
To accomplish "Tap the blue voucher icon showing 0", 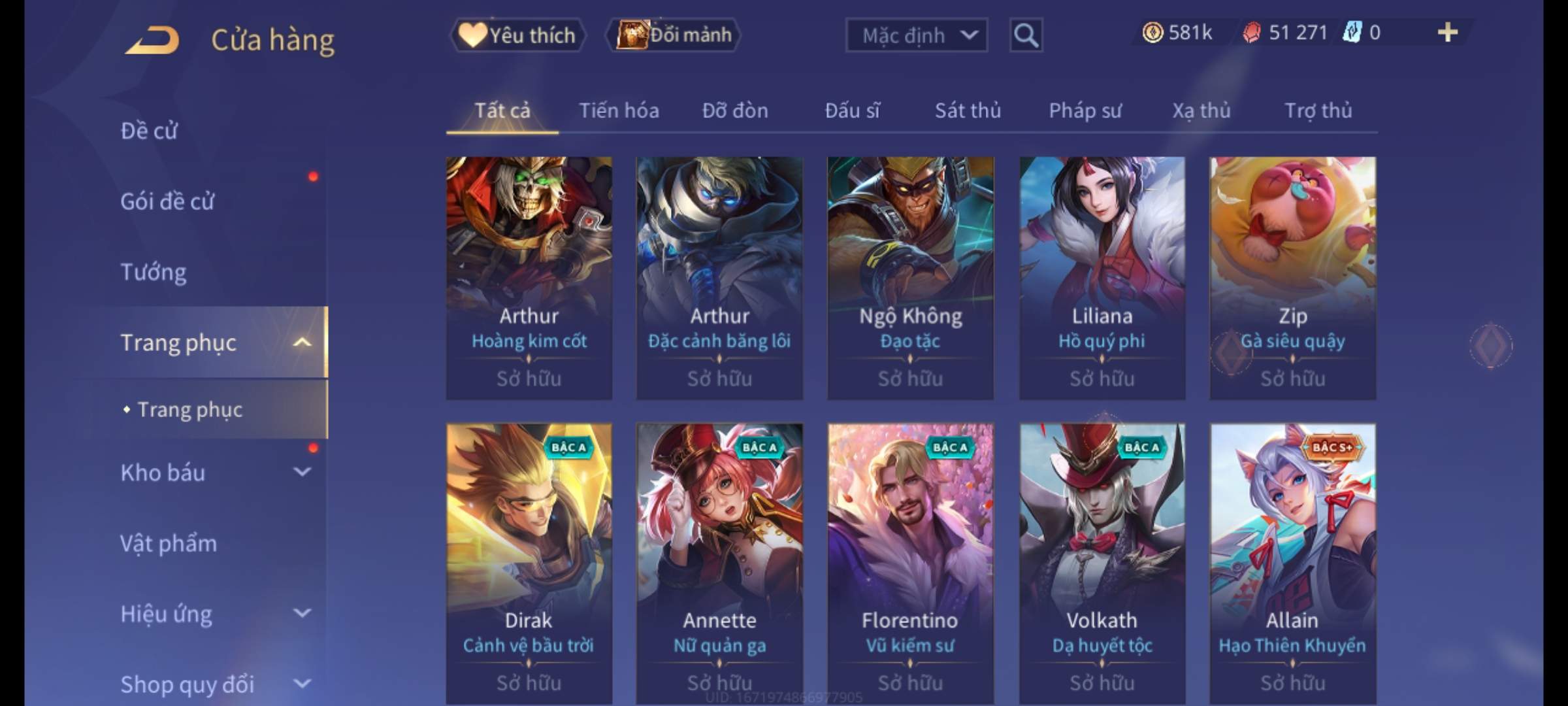I will (x=1352, y=33).
